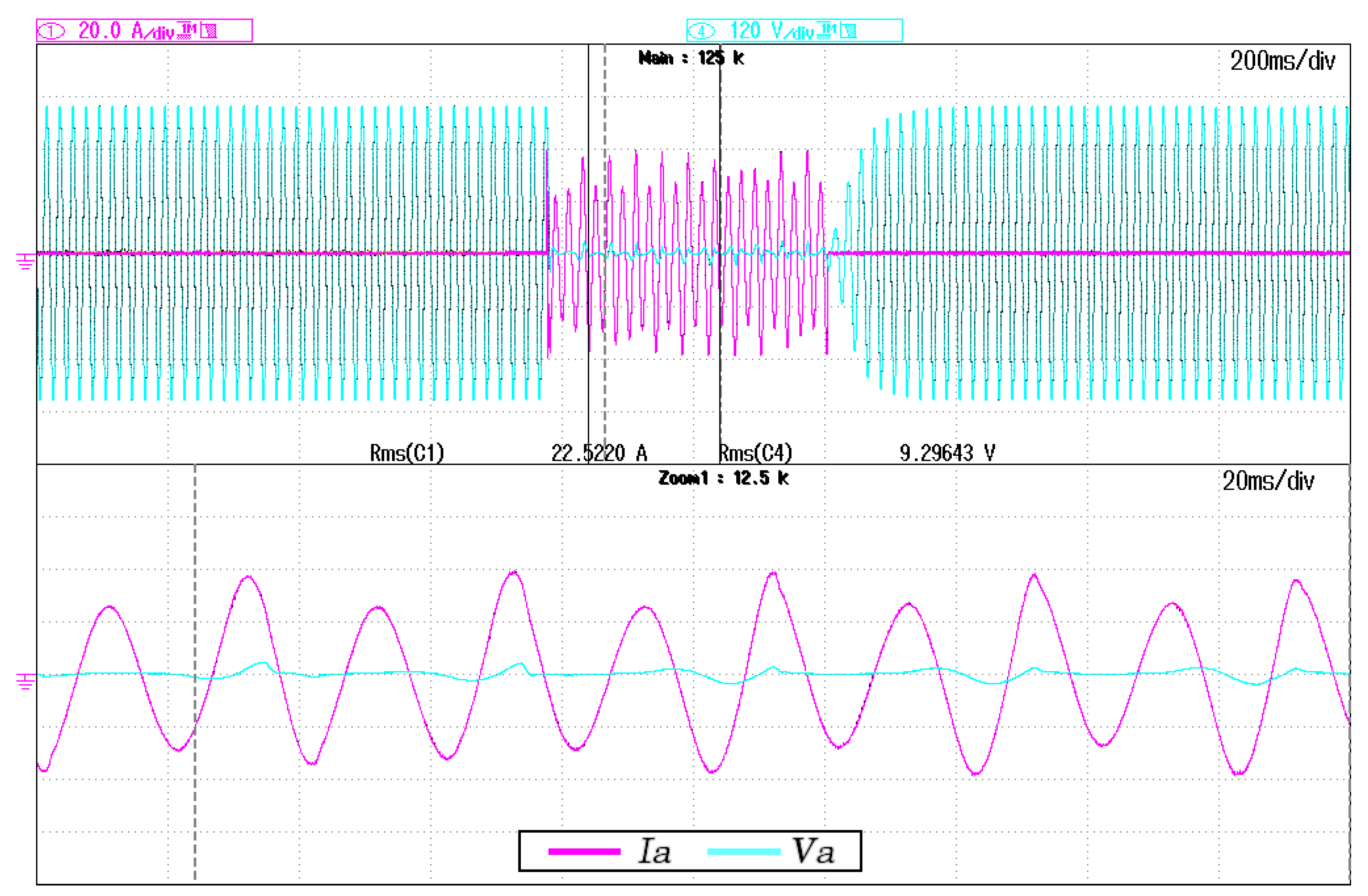The width and height of the screenshot is (1368, 896).
Task: Click the Main 125 k label
Action: (x=692, y=58)
